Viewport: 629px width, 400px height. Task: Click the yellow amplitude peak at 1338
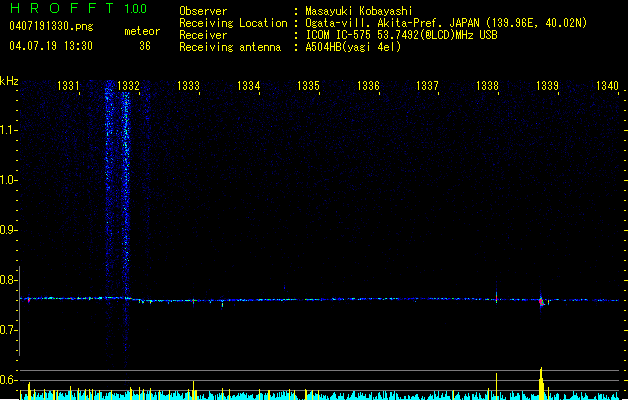click(497, 386)
